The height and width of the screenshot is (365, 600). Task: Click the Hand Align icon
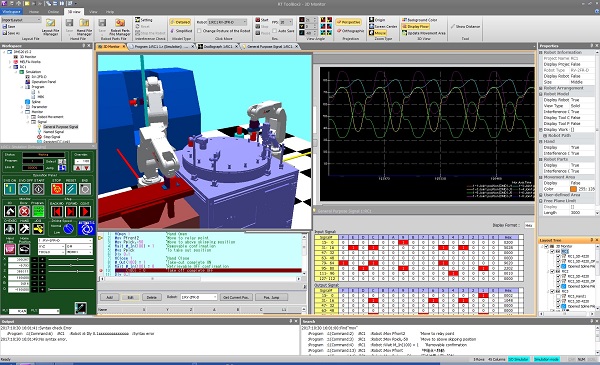10,249
